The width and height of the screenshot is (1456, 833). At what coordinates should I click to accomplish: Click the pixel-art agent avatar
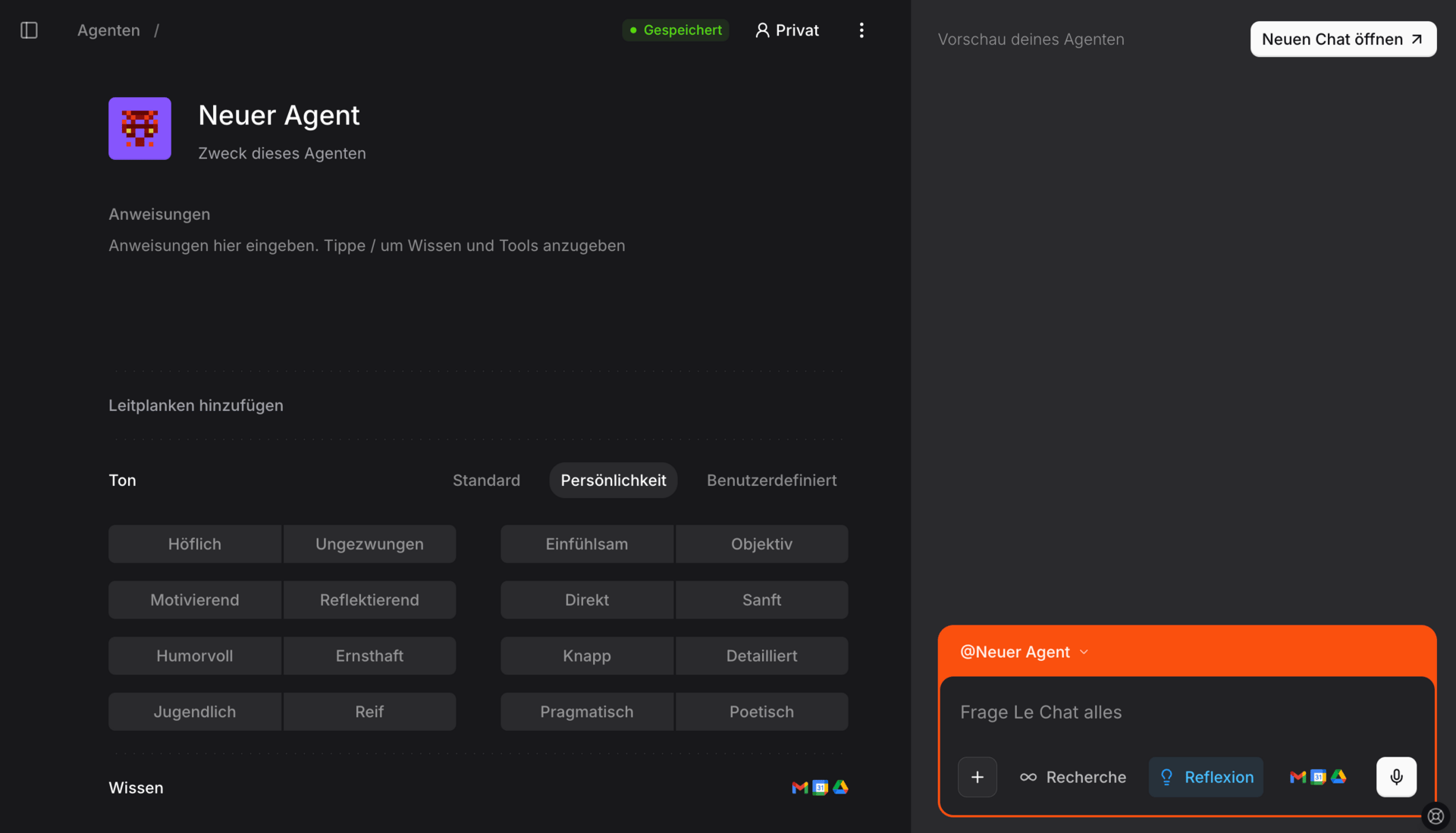pos(140,128)
